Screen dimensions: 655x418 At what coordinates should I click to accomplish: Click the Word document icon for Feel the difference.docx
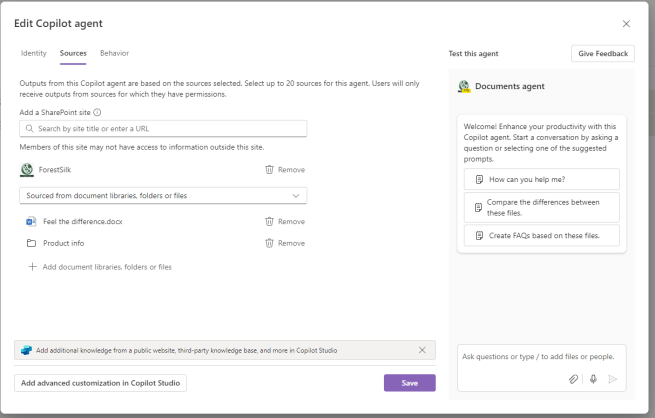tap(31, 221)
